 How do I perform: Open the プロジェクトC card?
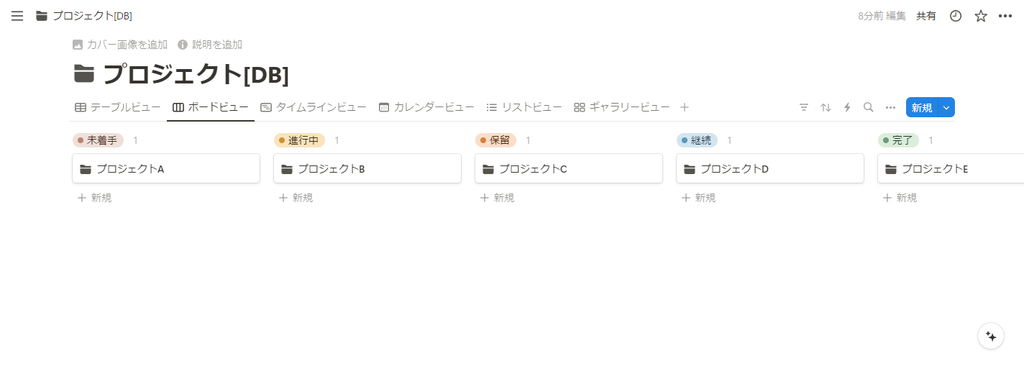pyautogui.click(x=568, y=169)
